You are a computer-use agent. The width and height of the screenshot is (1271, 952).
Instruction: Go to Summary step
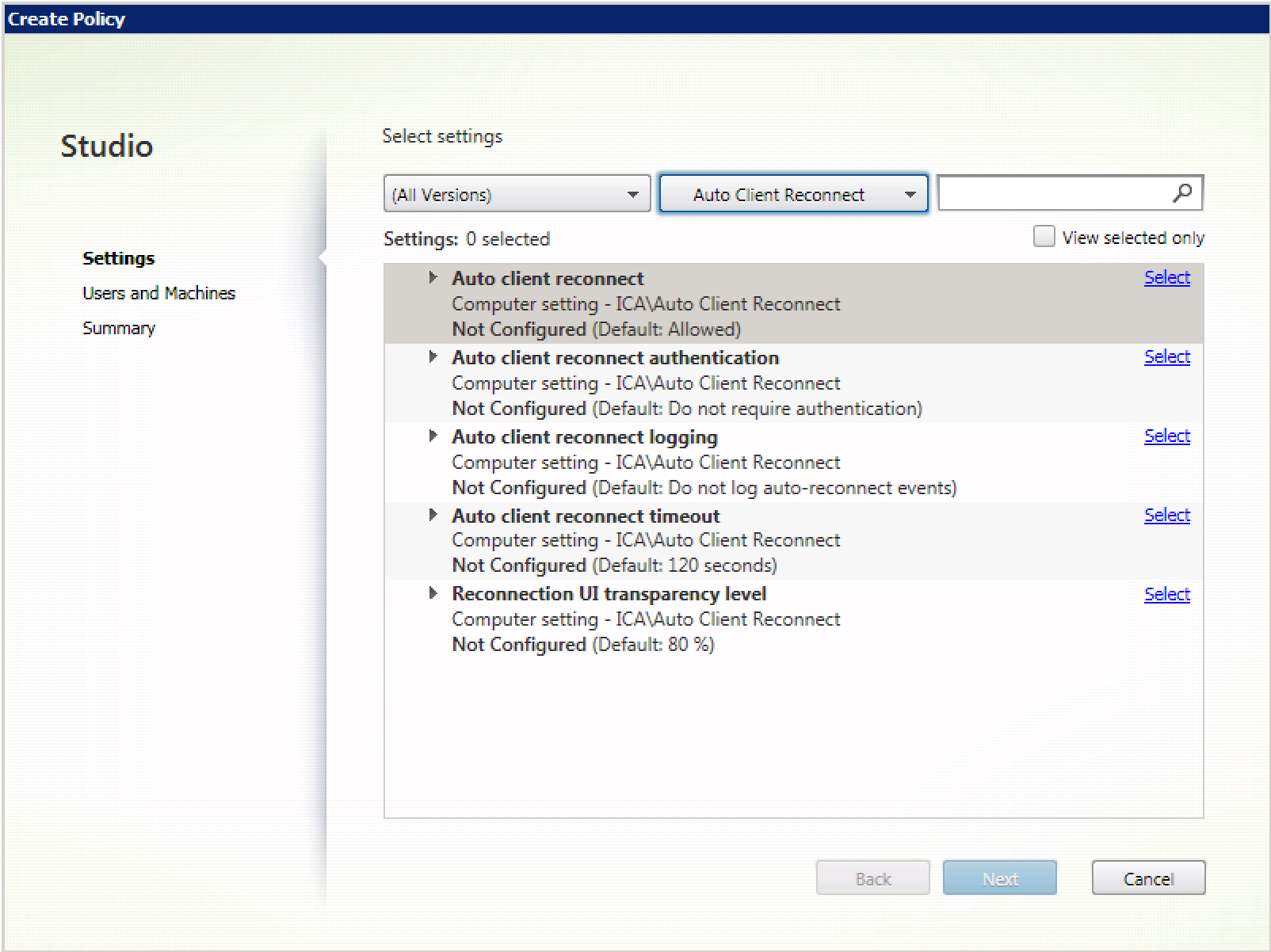[x=119, y=328]
